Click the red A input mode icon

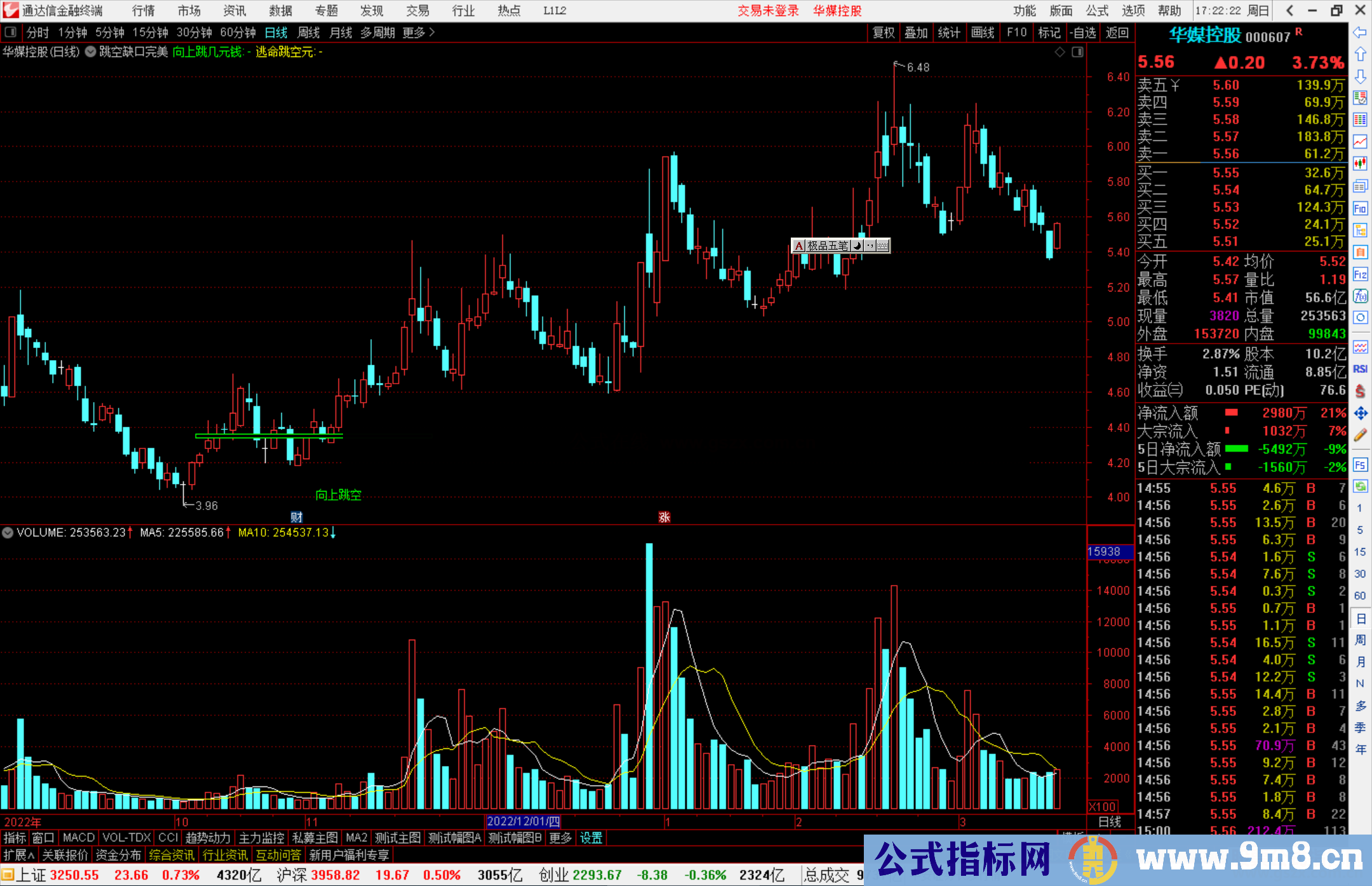point(798,246)
